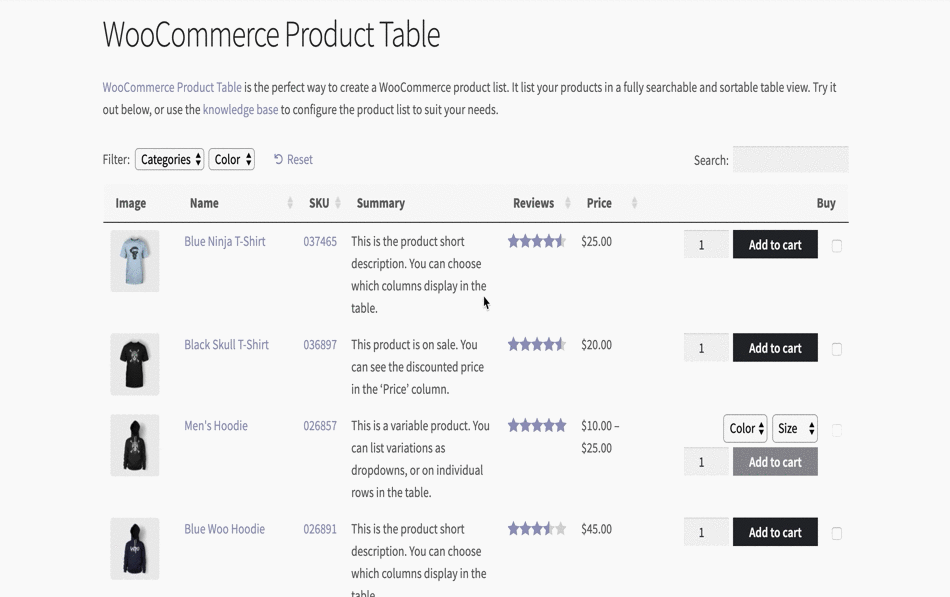This screenshot has width=950, height=597.
Task: Open the Categories filter dropdown
Action: point(169,159)
